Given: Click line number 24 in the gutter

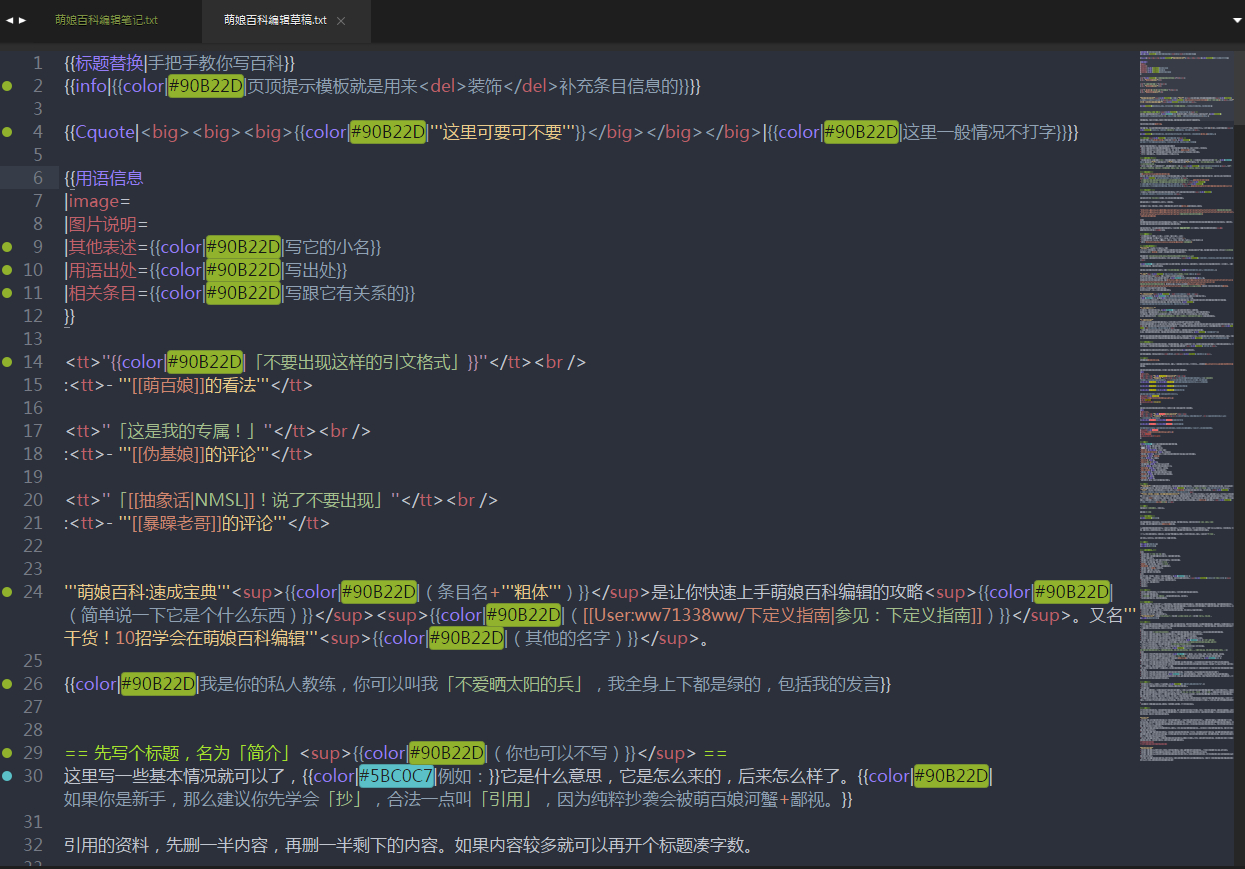Looking at the screenshot, I should [34, 592].
